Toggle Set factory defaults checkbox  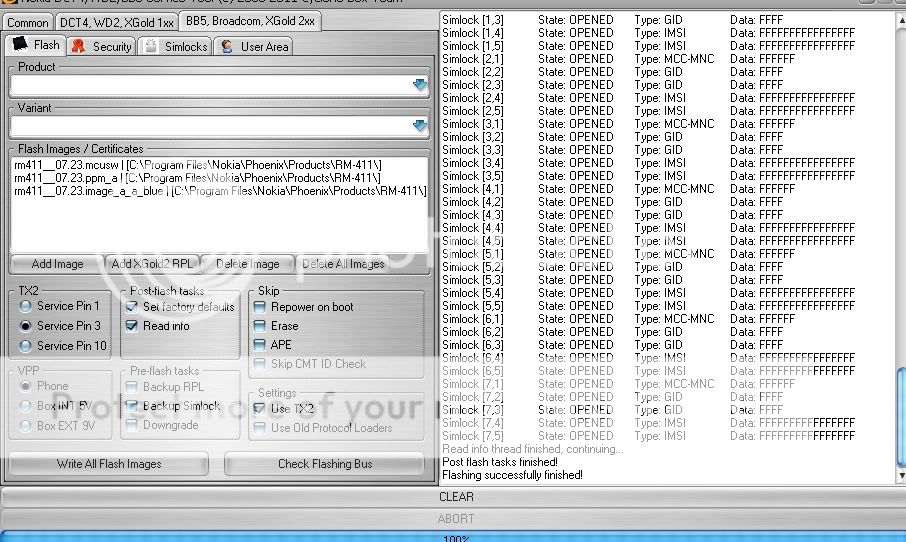[x=132, y=306]
